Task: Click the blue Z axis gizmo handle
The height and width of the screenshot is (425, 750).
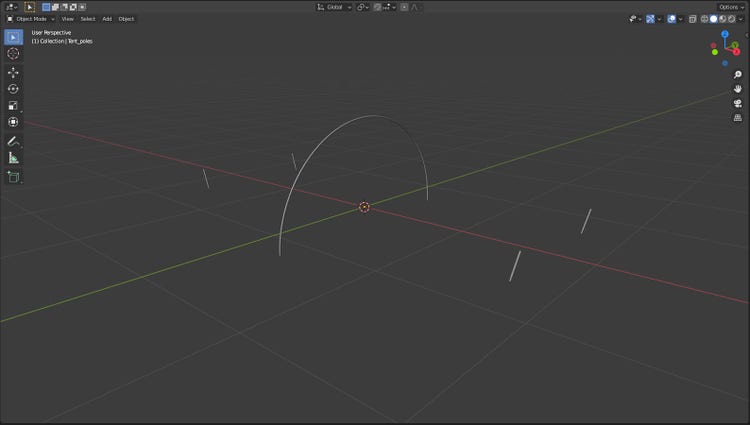Action: pos(725,34)
